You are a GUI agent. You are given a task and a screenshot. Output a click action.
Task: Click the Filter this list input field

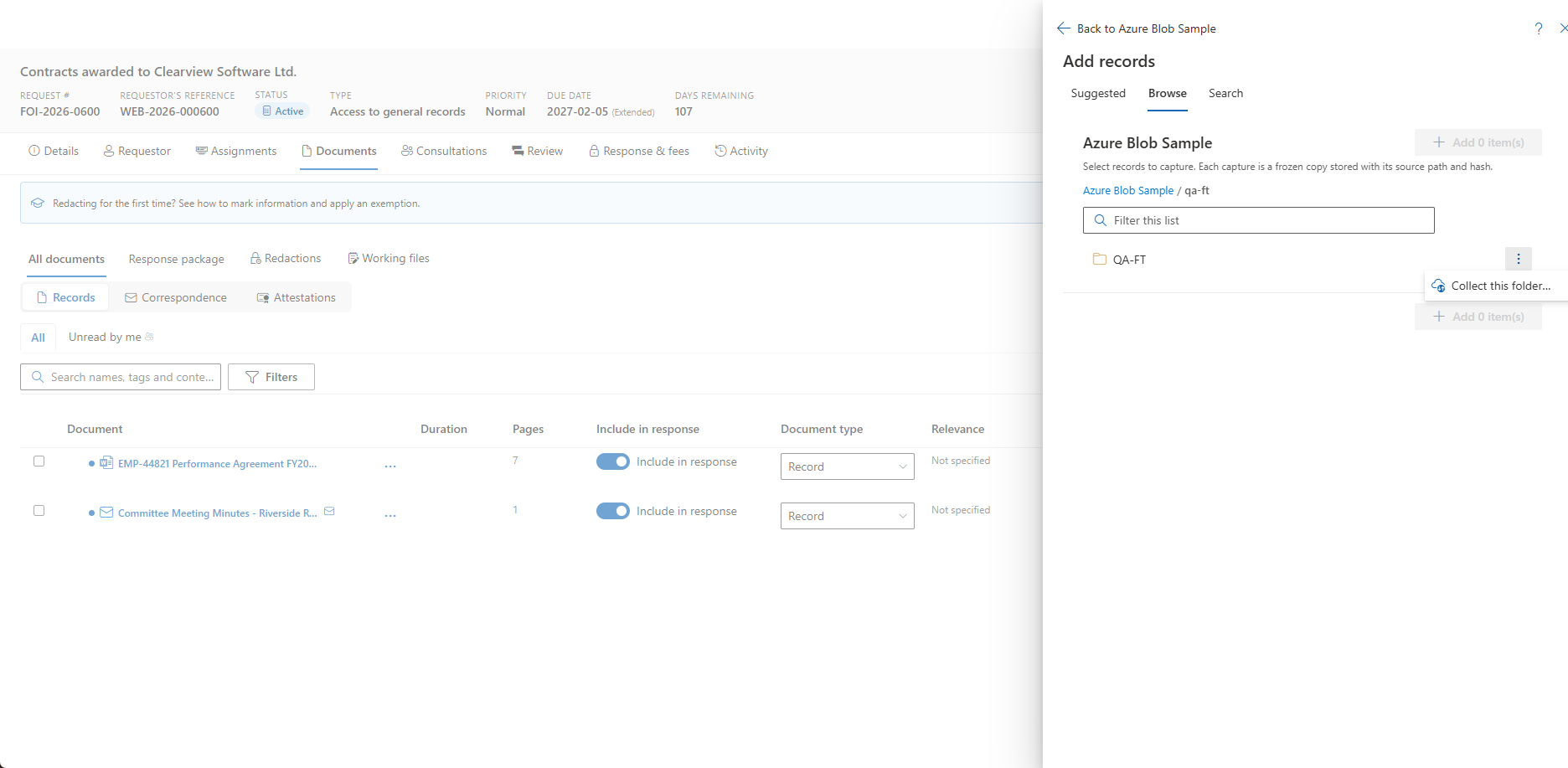[1258, 220]
